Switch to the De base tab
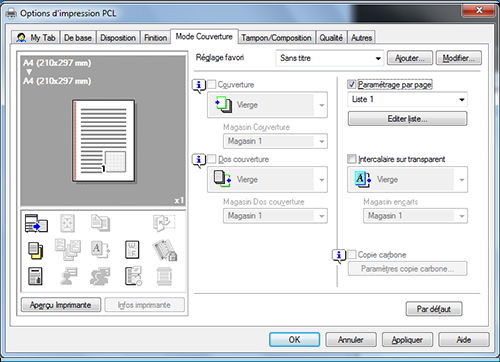The height and width of the screenshot is (362, 500). pyautogui.click(x=78, y=38)
